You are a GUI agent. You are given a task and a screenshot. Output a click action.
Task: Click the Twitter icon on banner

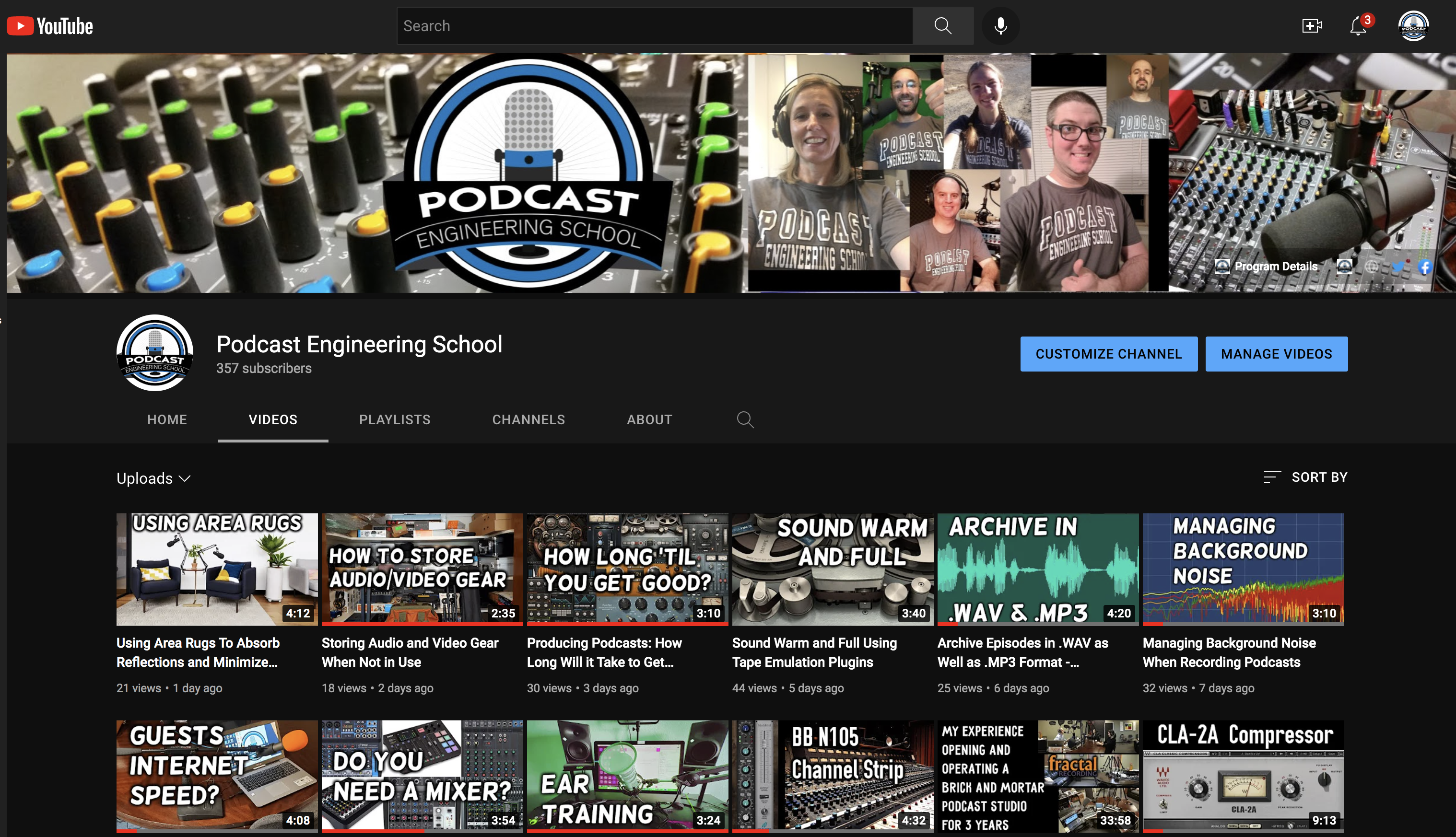tap(1397, 266)
